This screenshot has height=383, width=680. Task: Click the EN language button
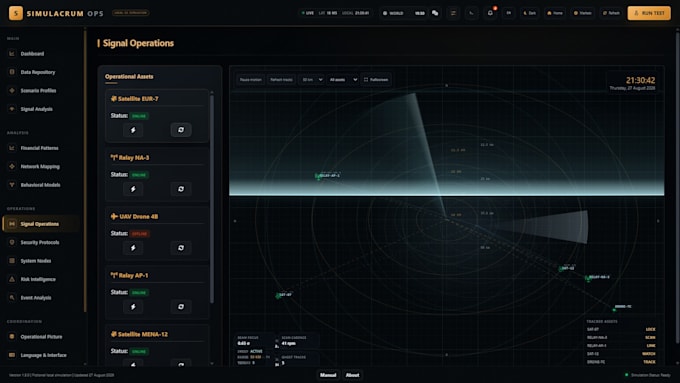[x=509, y=13]
